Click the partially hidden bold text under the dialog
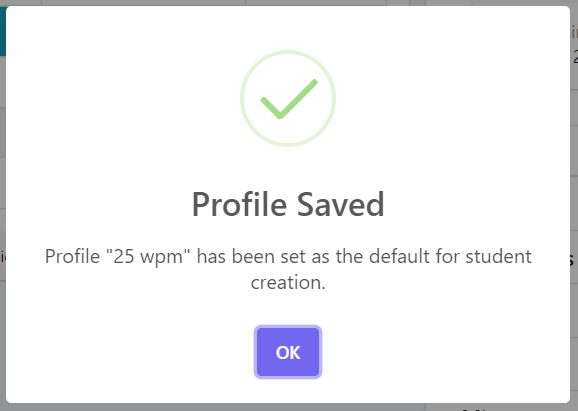 tap(473, 408)
